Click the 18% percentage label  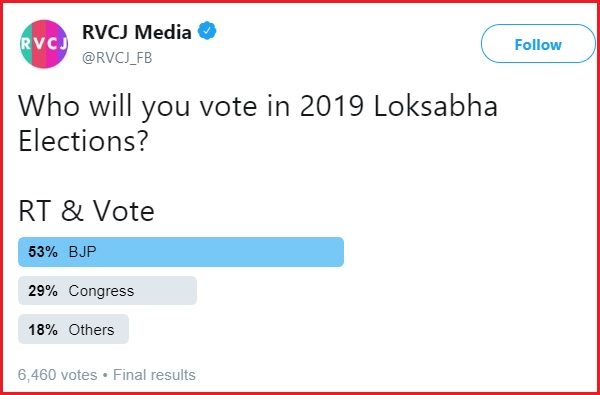click(x=43, y=330)
